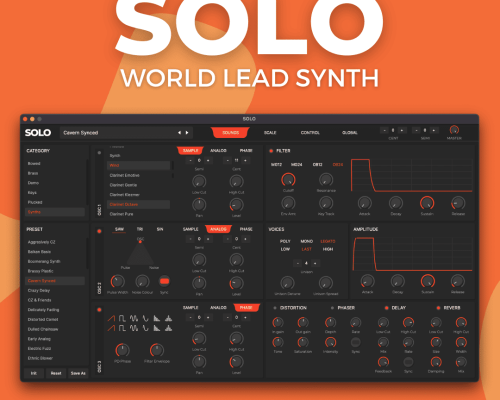Click the filter Cutoff knob
Screen dimensions: 500x400
pos(288,180)
